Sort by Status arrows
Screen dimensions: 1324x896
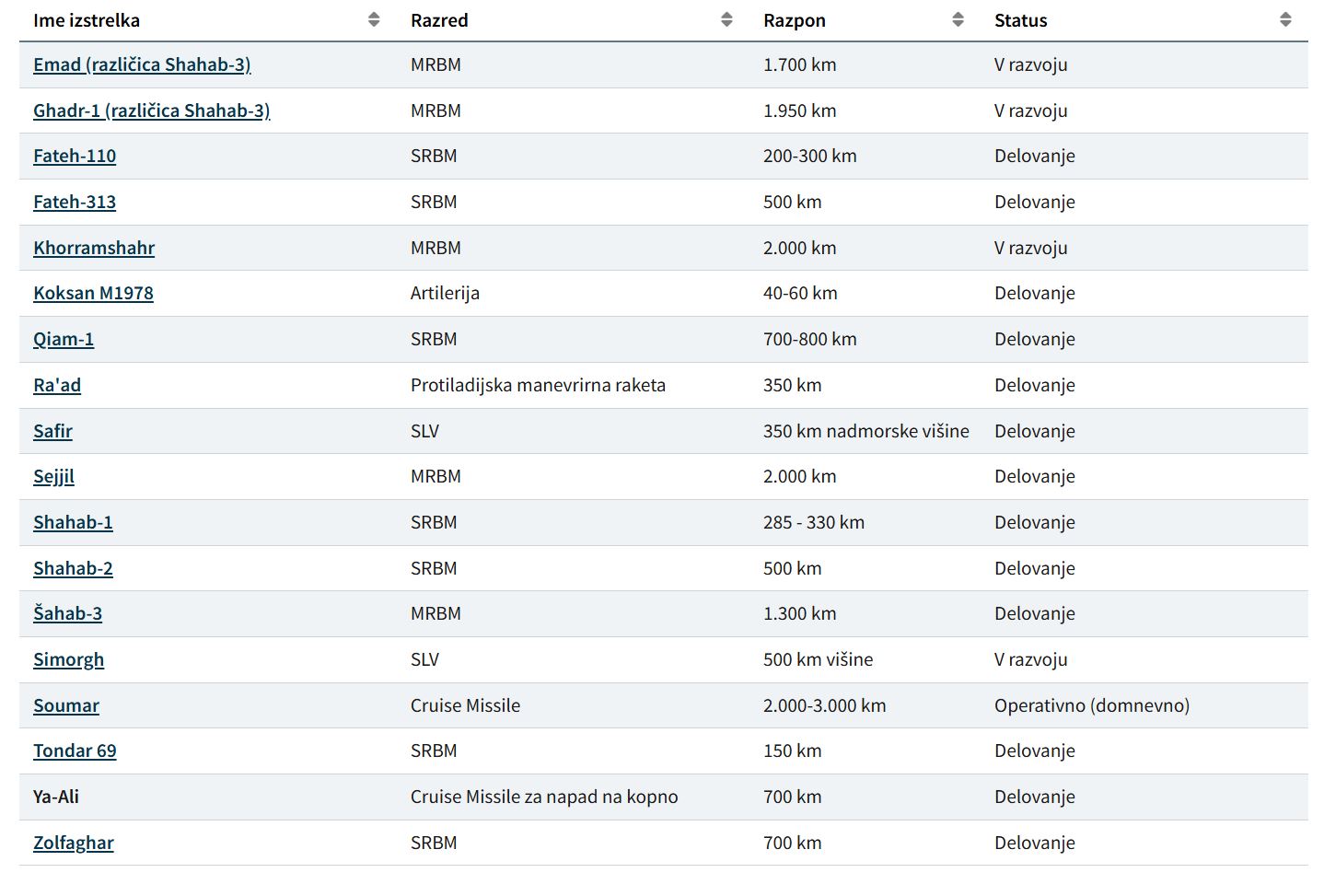(1285, 20)
